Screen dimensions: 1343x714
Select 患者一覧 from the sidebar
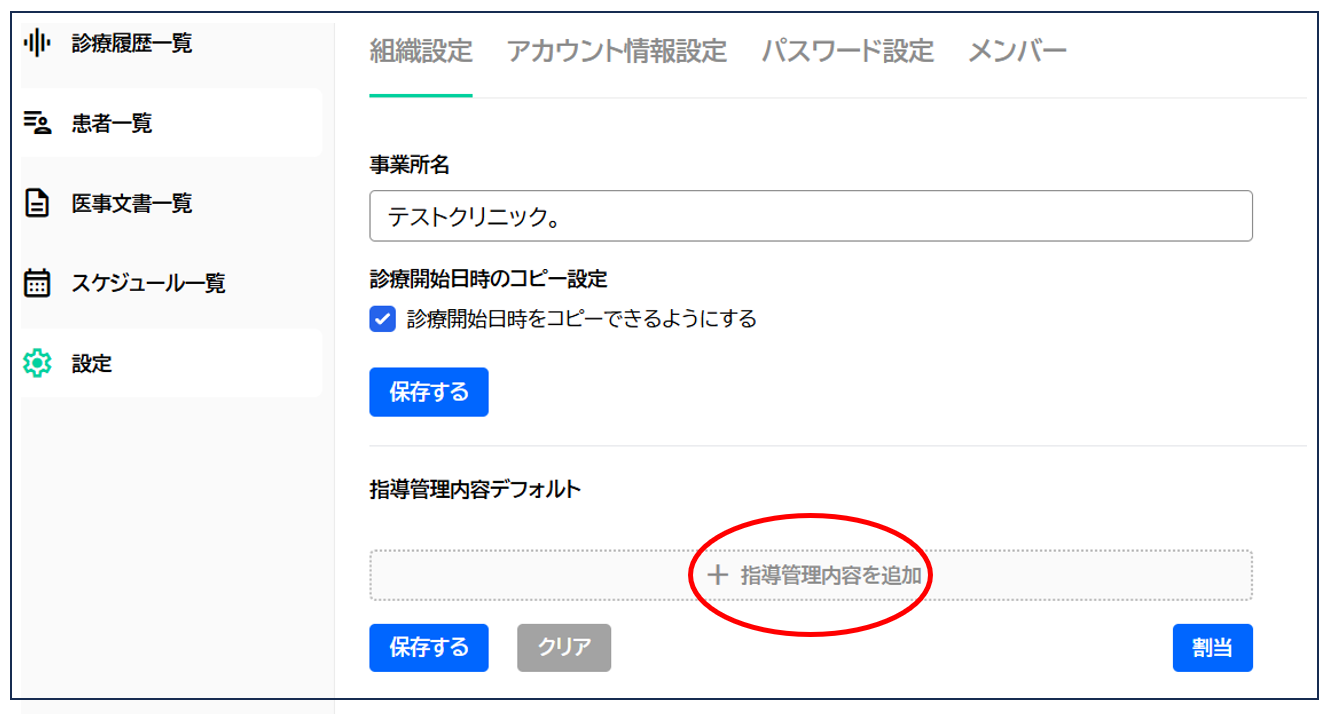tap(112, 123)
